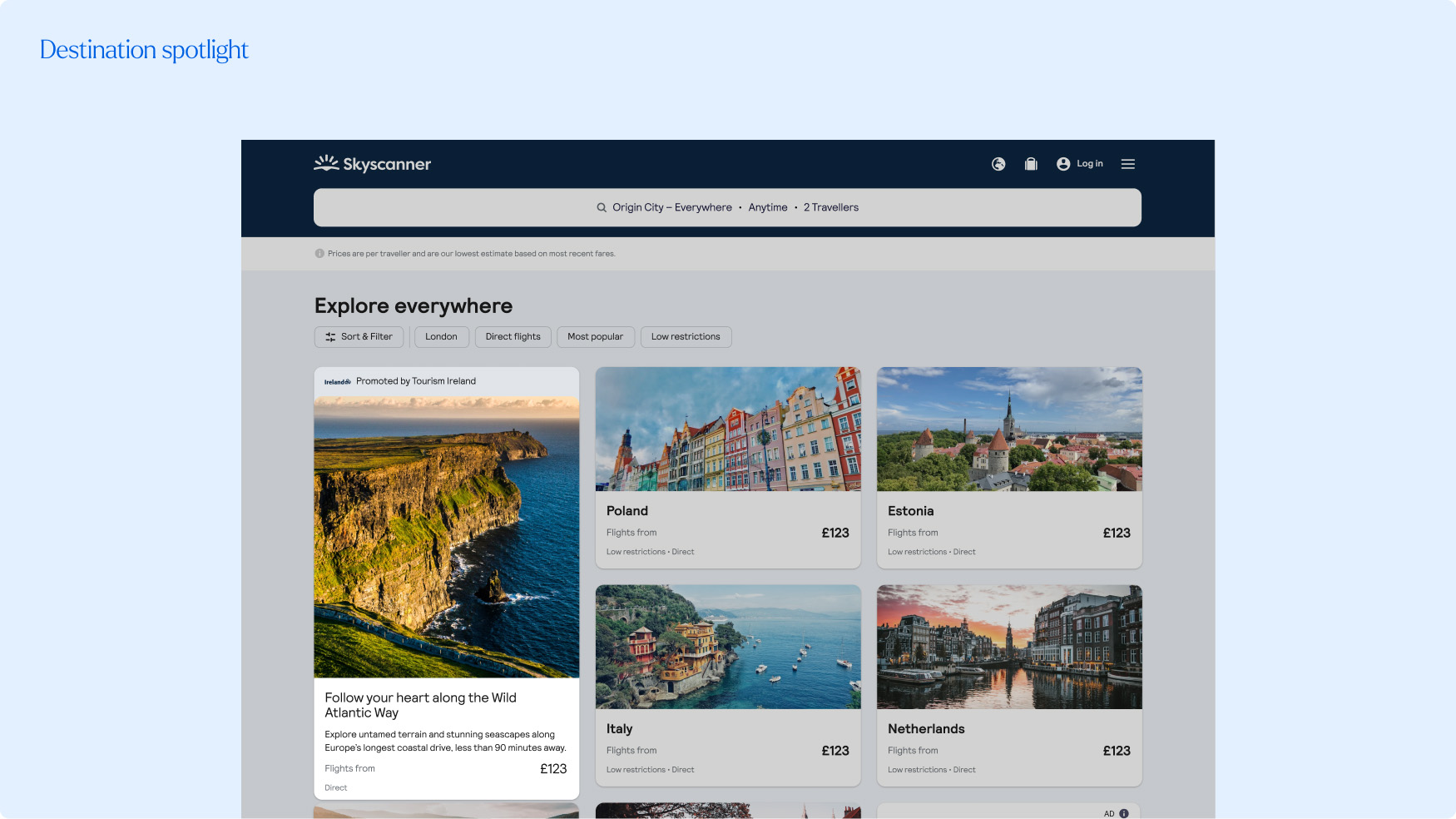The height and width of the screenshot is (819, 1456).
Task: Enable the Low restrictions filter
Action: click(686, 337)
